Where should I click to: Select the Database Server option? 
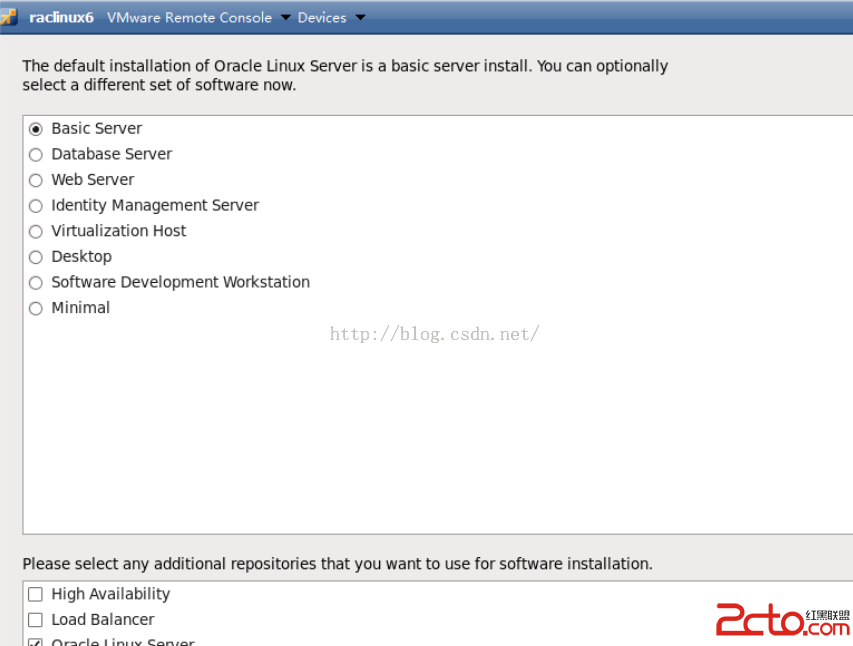tap(36, 155)
